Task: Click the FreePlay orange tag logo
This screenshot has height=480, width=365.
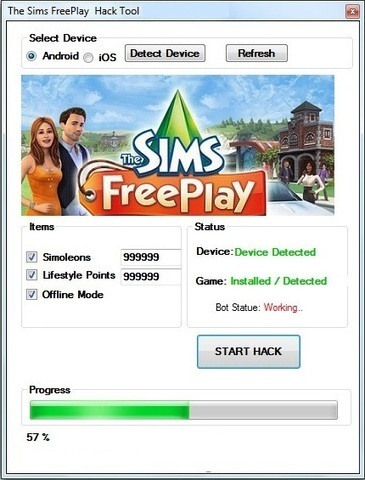Action: [x=173, y=192]
